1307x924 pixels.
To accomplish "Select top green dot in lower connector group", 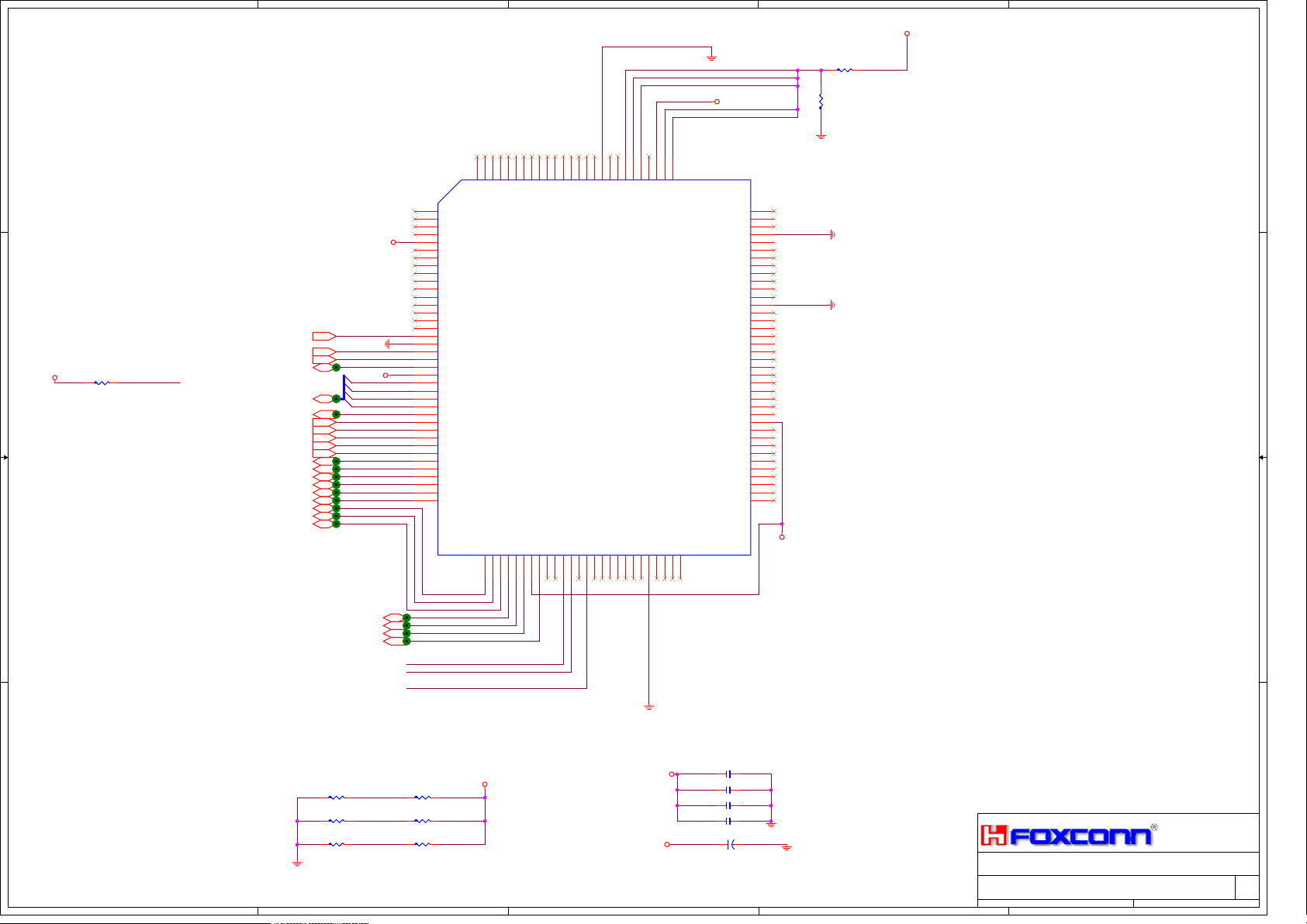I will (x=406, y=618).
